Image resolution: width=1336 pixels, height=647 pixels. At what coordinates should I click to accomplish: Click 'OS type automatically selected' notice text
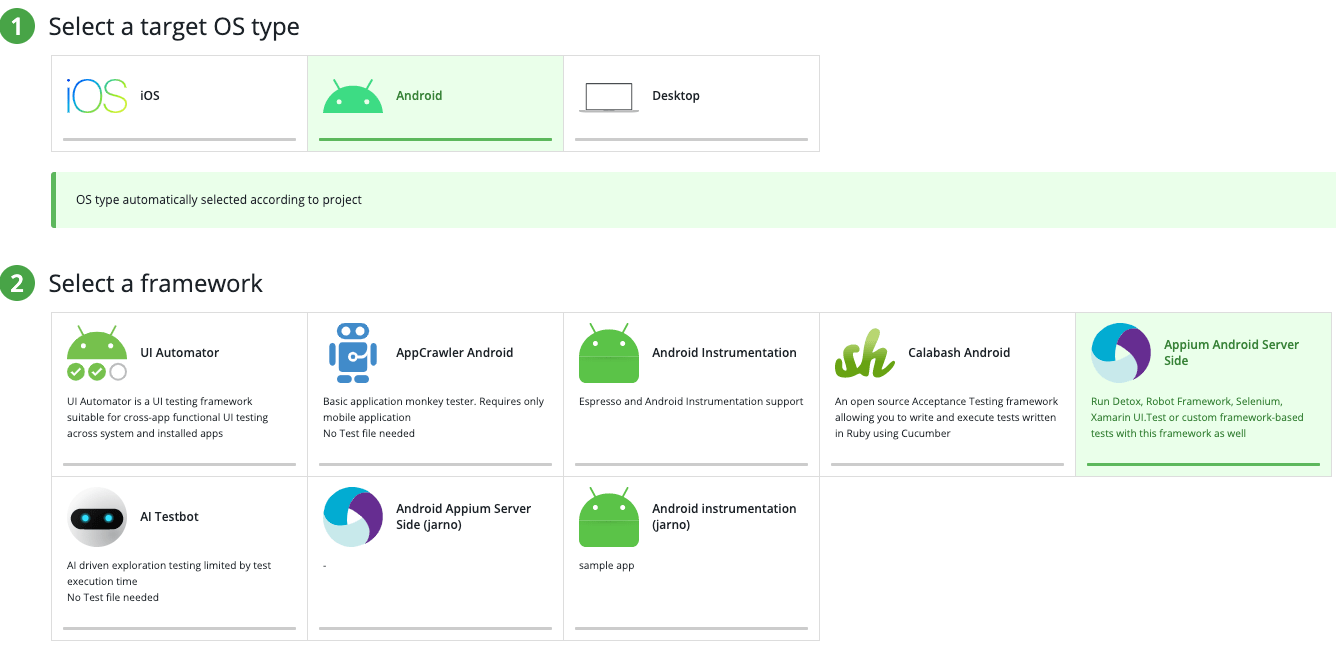(219, 200)
